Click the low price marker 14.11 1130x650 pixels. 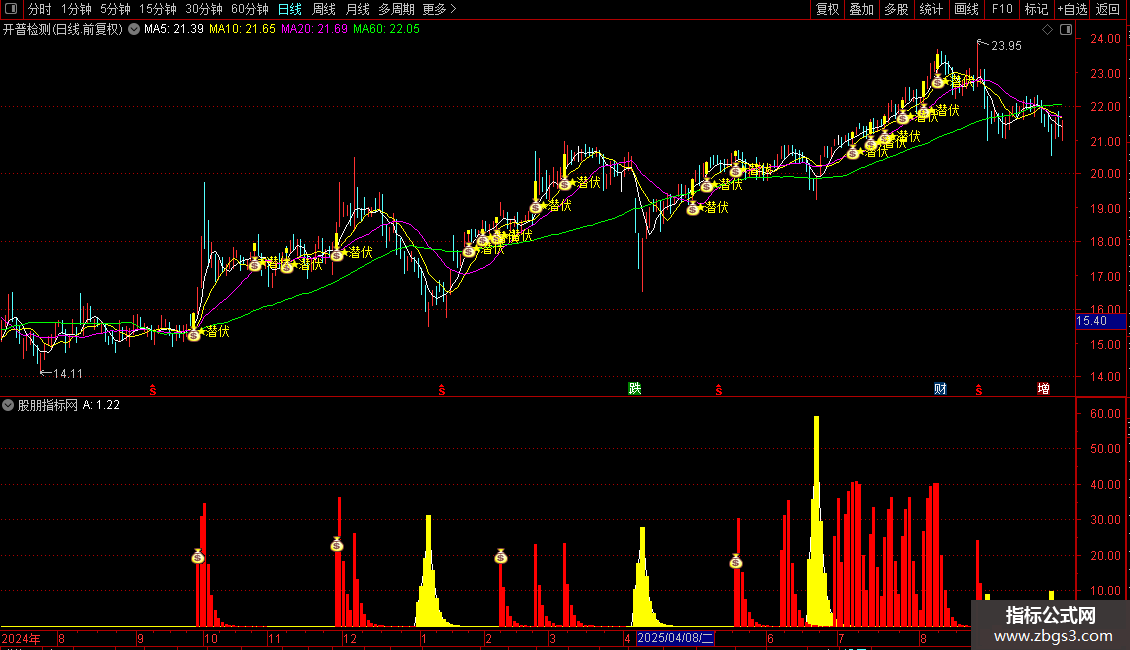(68, 373)
